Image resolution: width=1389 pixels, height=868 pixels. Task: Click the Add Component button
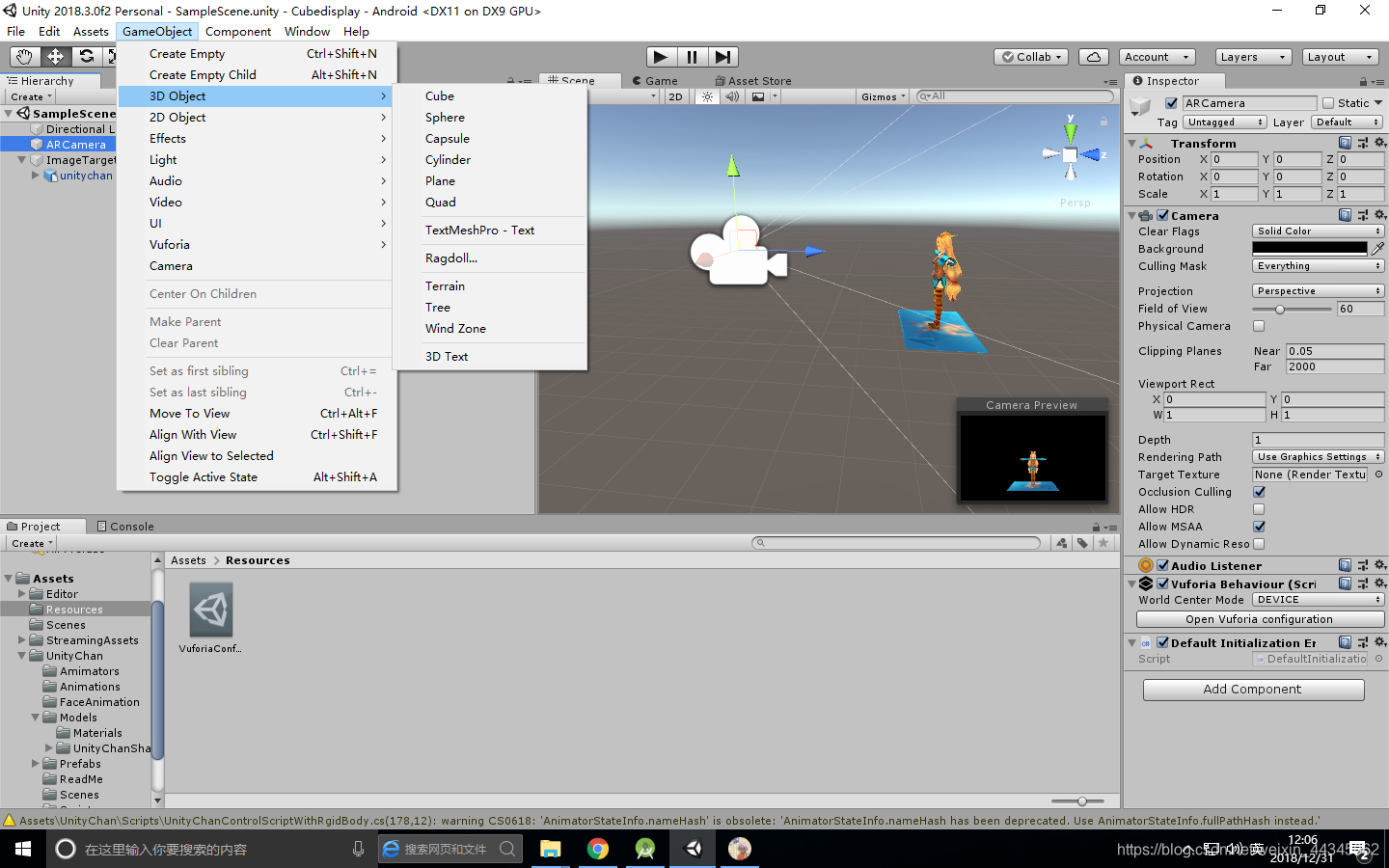click(x=1253, y=690)
